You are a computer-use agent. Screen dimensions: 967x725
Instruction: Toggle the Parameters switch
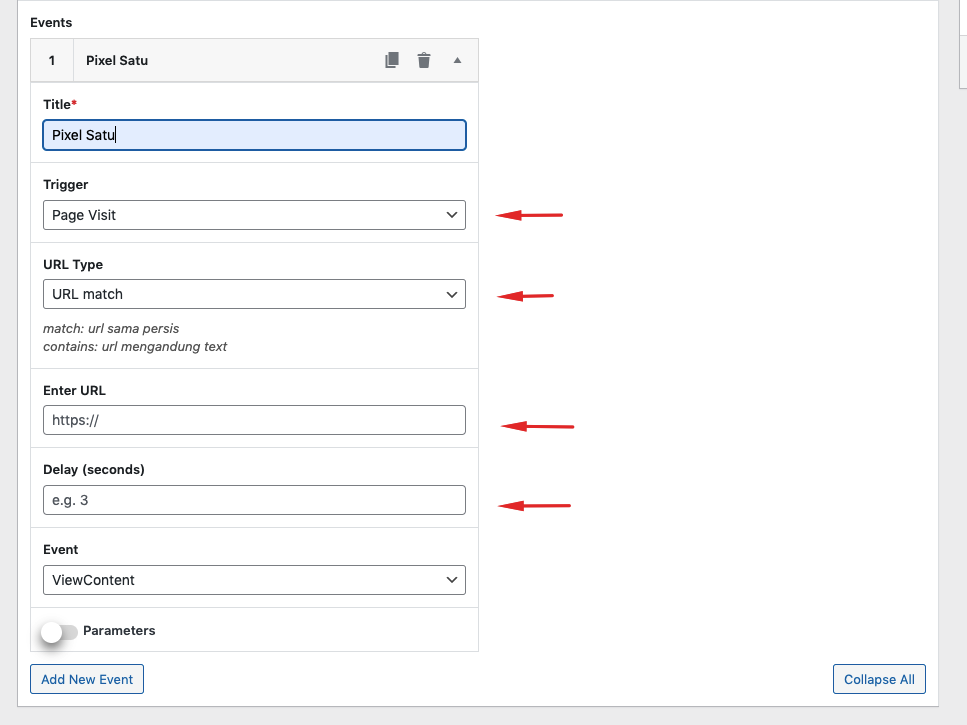tap(59, 631)
